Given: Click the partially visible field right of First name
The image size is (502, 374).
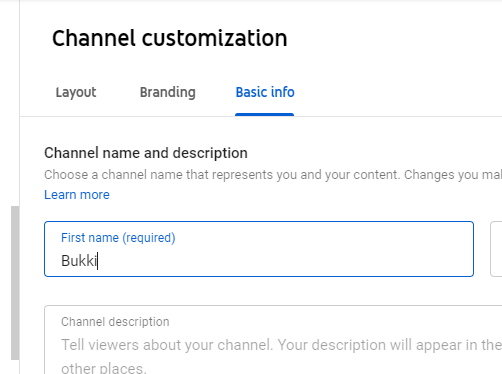Looking at the screenshot, I should (496, 249).
